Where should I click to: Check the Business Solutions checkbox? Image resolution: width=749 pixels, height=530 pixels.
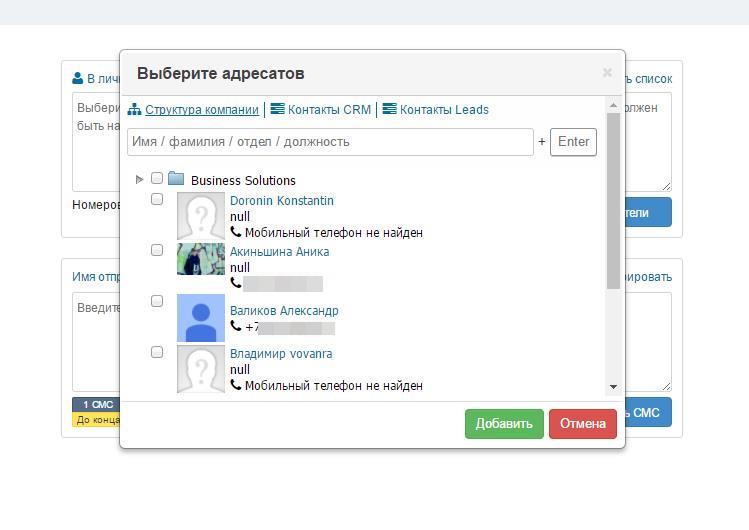(157, 178)
